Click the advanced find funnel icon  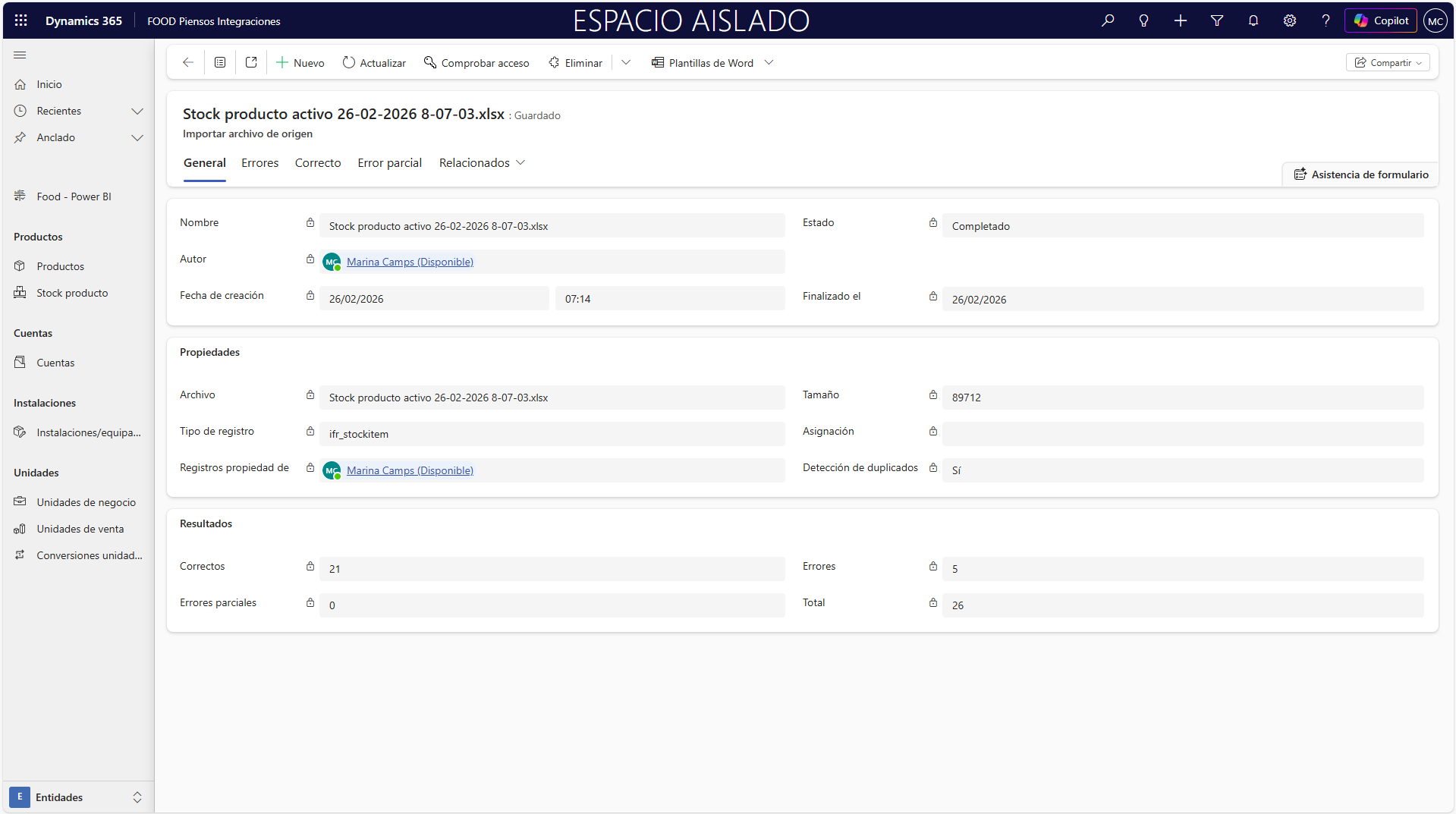[1216, 20]
